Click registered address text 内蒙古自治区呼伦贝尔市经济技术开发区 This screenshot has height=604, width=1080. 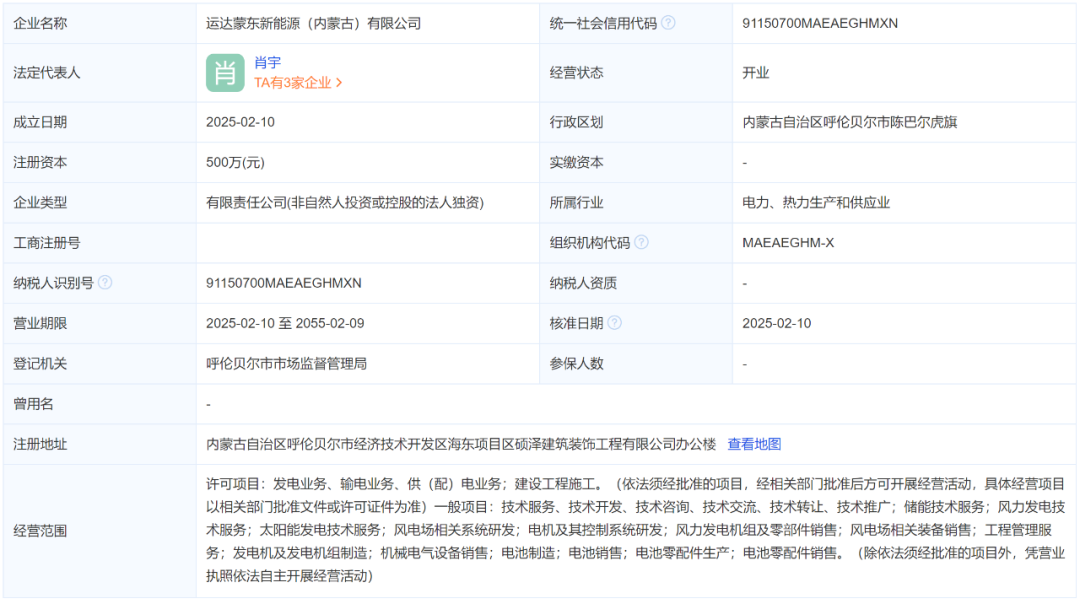coord(461,444)
